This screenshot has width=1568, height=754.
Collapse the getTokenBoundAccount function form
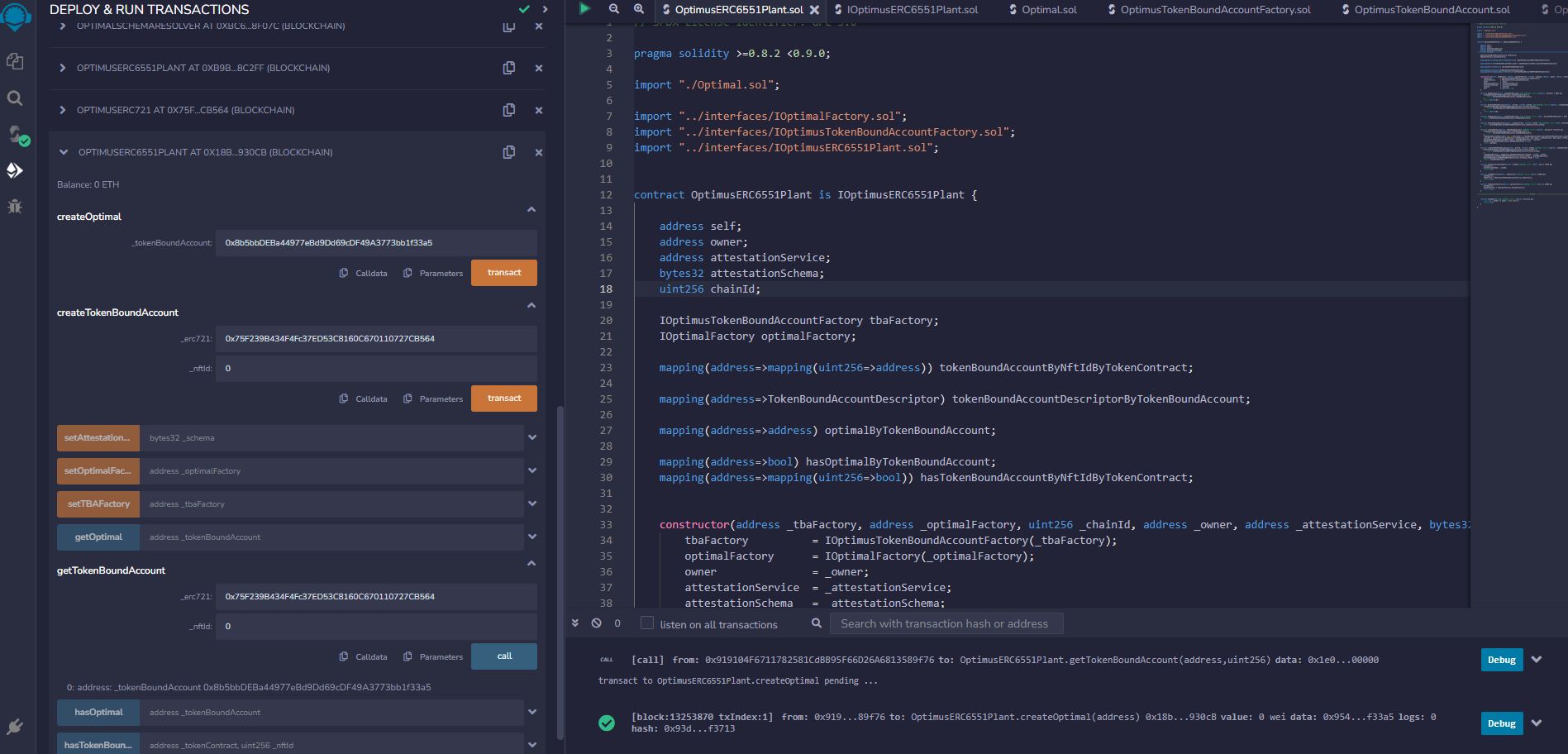click(531, 564)
